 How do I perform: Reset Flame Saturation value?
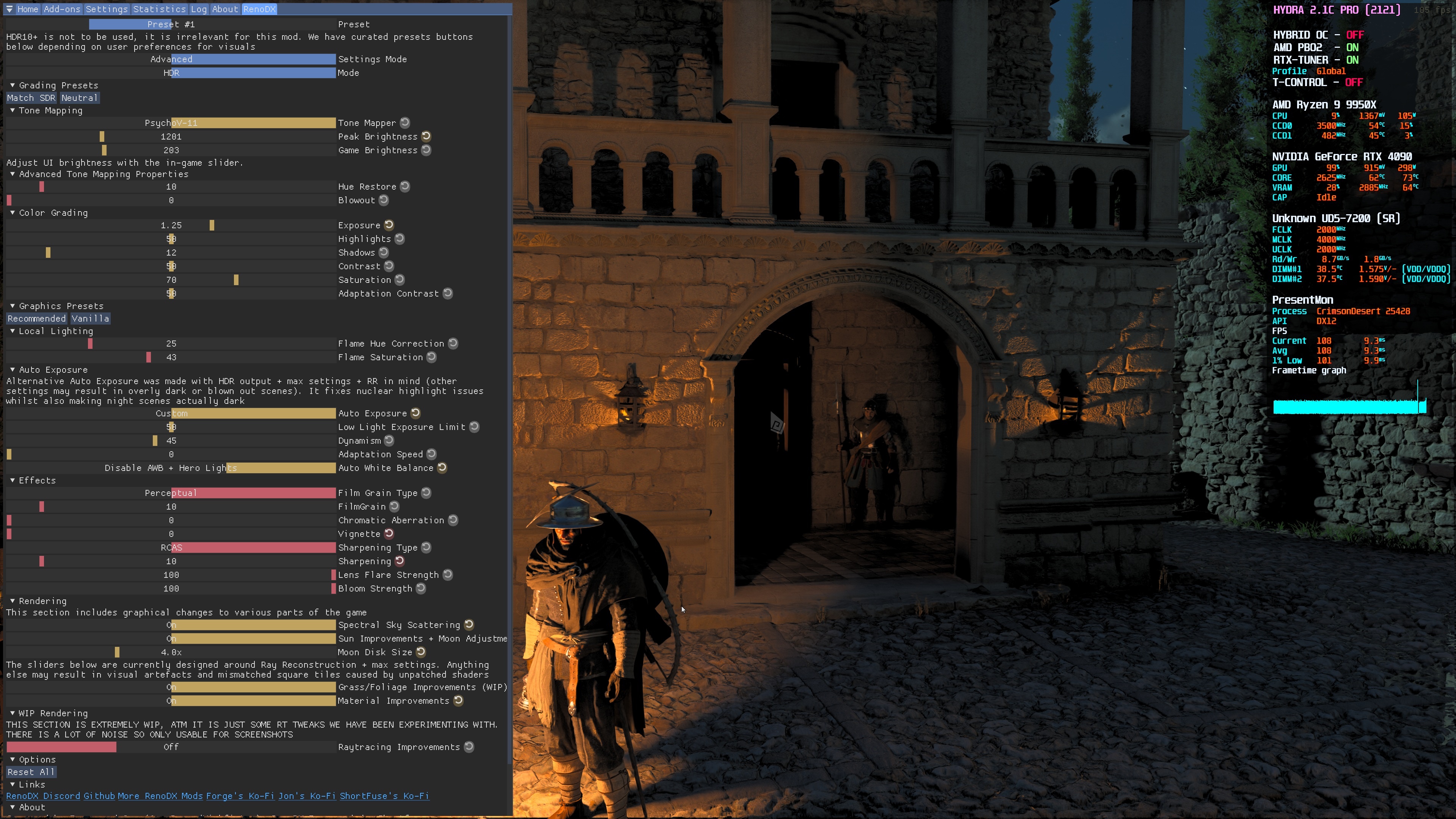[431, 357]
